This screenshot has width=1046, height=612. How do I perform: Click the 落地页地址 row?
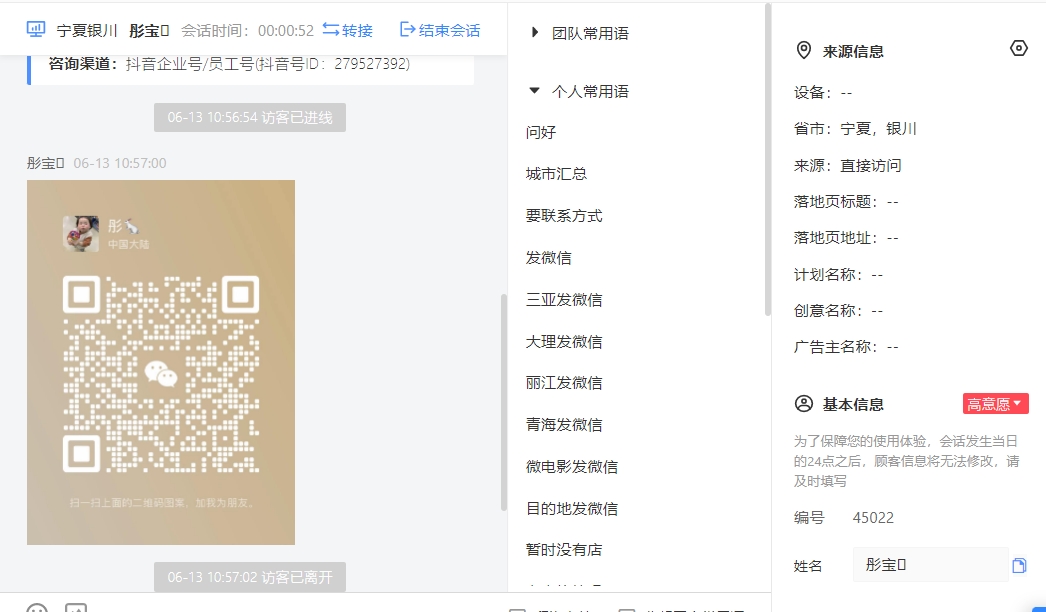(846, 238)
